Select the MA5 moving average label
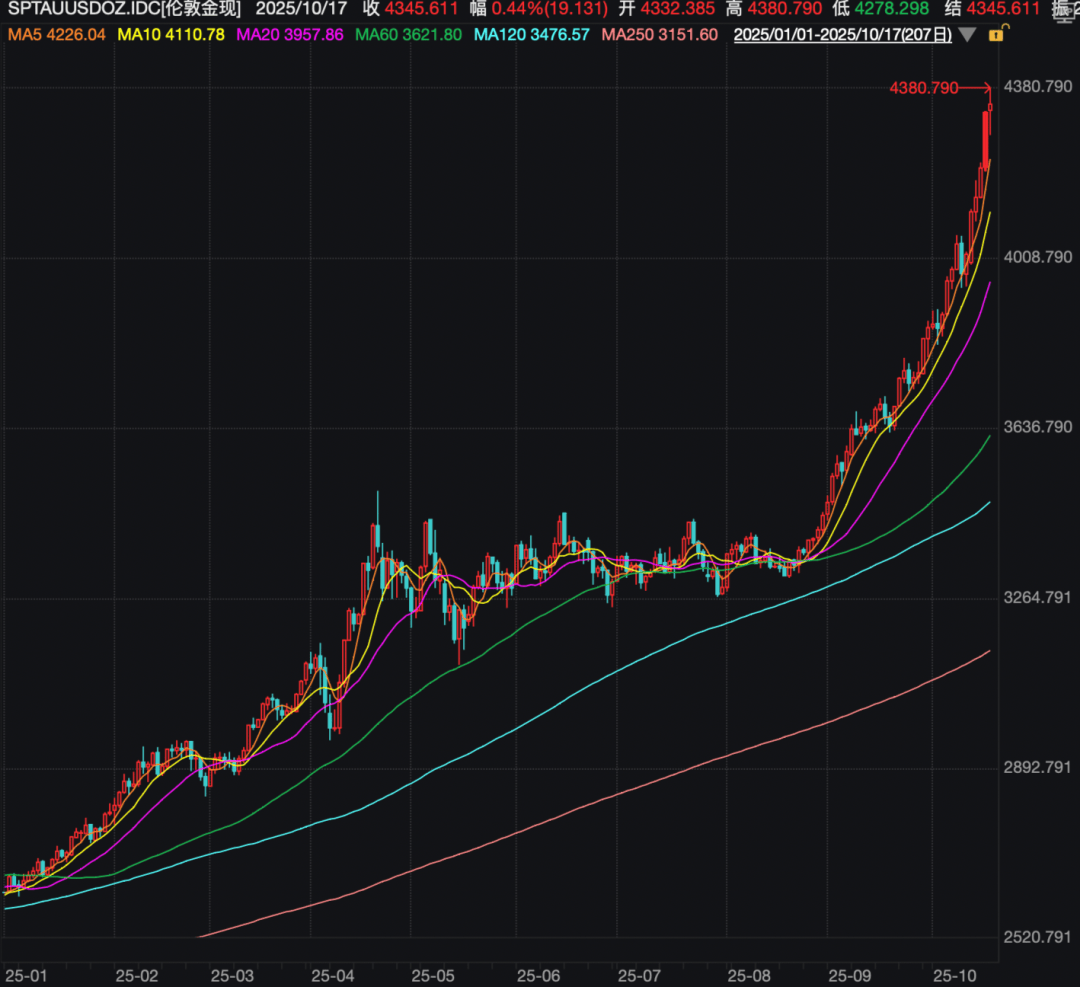This screenshot has width=1080, height=987. click(56, 35)
